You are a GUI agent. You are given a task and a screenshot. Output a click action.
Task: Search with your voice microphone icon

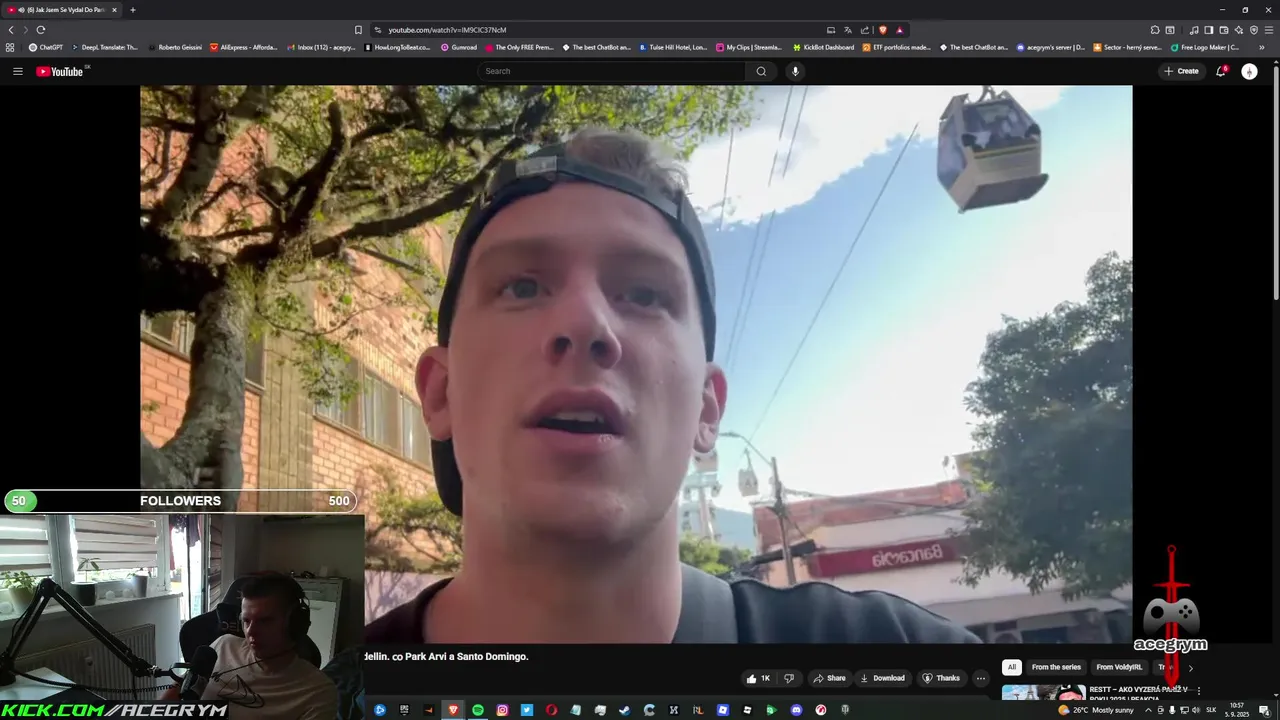(x=795, y=71)
